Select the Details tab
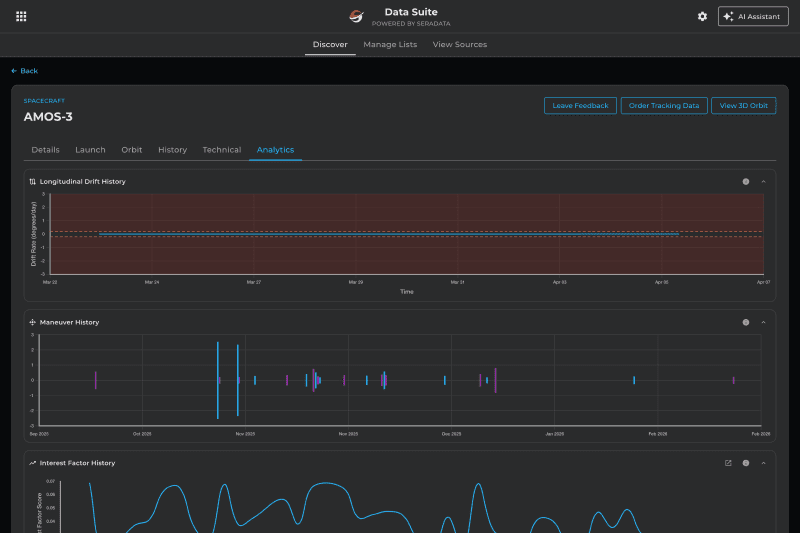The image size is (800, 533). 45,150
